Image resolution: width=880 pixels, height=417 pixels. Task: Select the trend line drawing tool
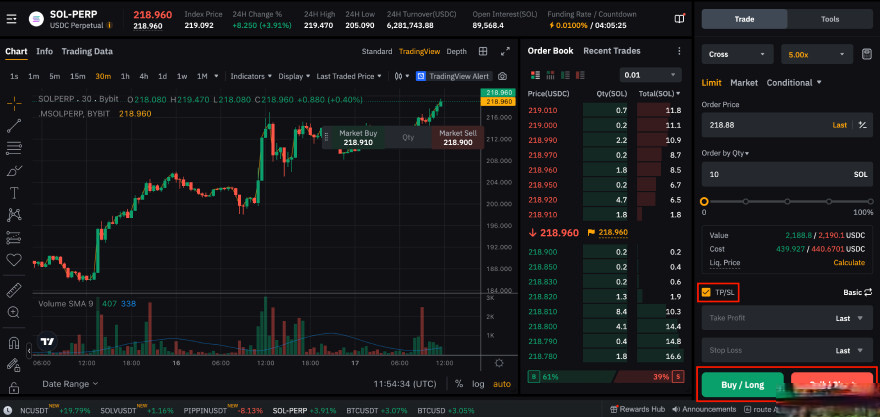[14, 126]
